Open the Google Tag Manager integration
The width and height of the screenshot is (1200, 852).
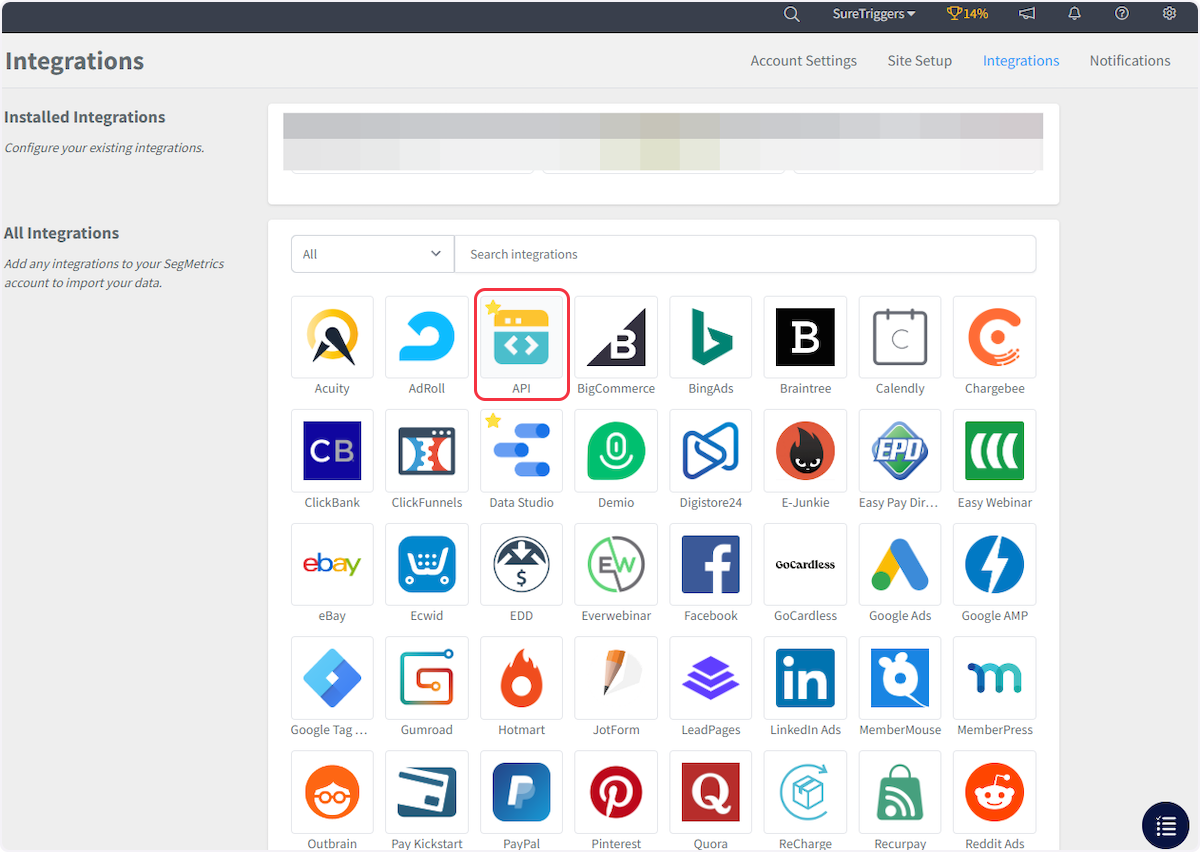click(x=332, y=678)
